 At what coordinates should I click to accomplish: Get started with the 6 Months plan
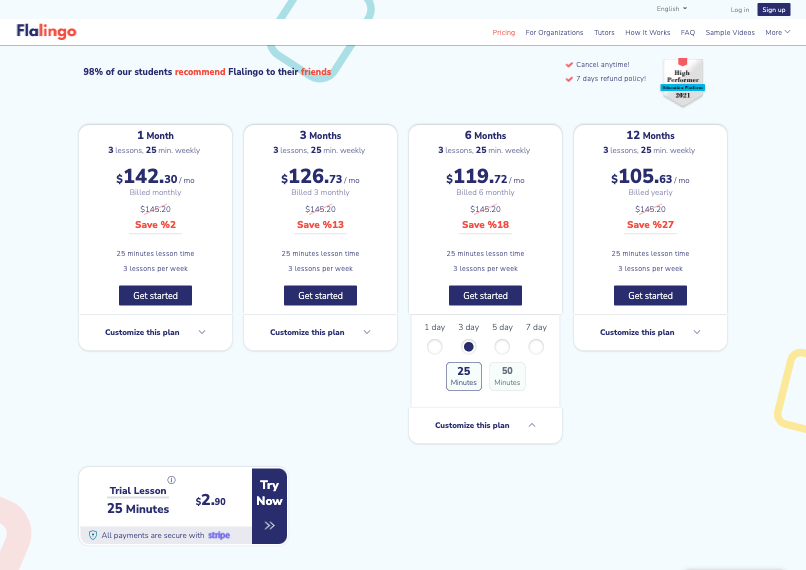tap(485, 296)
